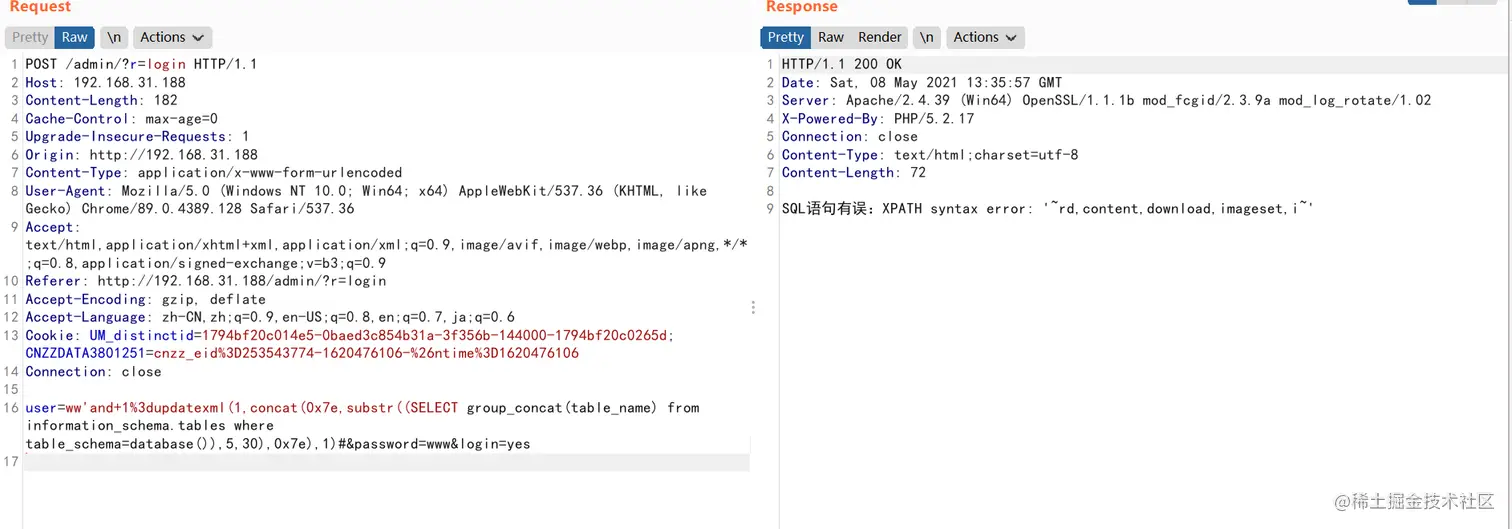Click the "Upgrade-Insecure-Requests: 1" header
Screen dimensions: 1512x529
[x=137, y=136]
